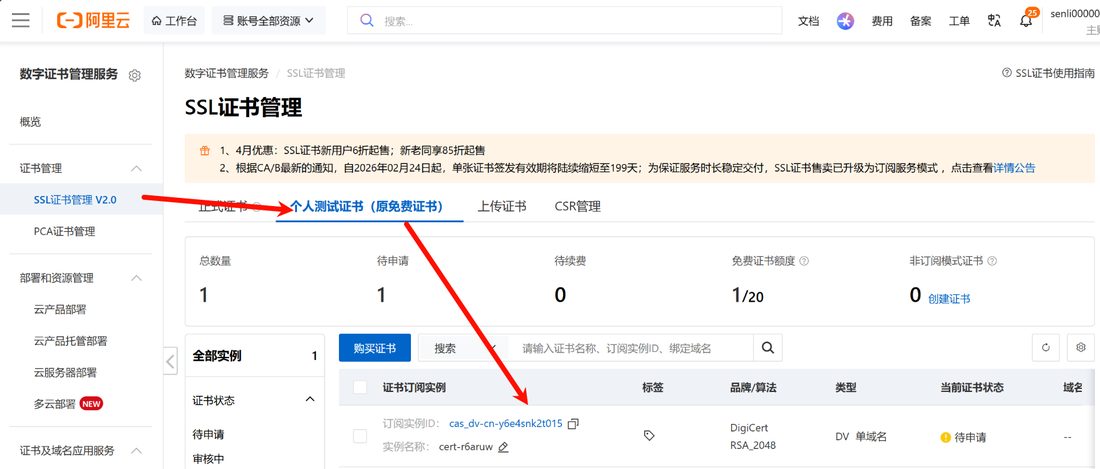Open the 搜索 type dropdown

pyautogui.click(x=463, y=348)
